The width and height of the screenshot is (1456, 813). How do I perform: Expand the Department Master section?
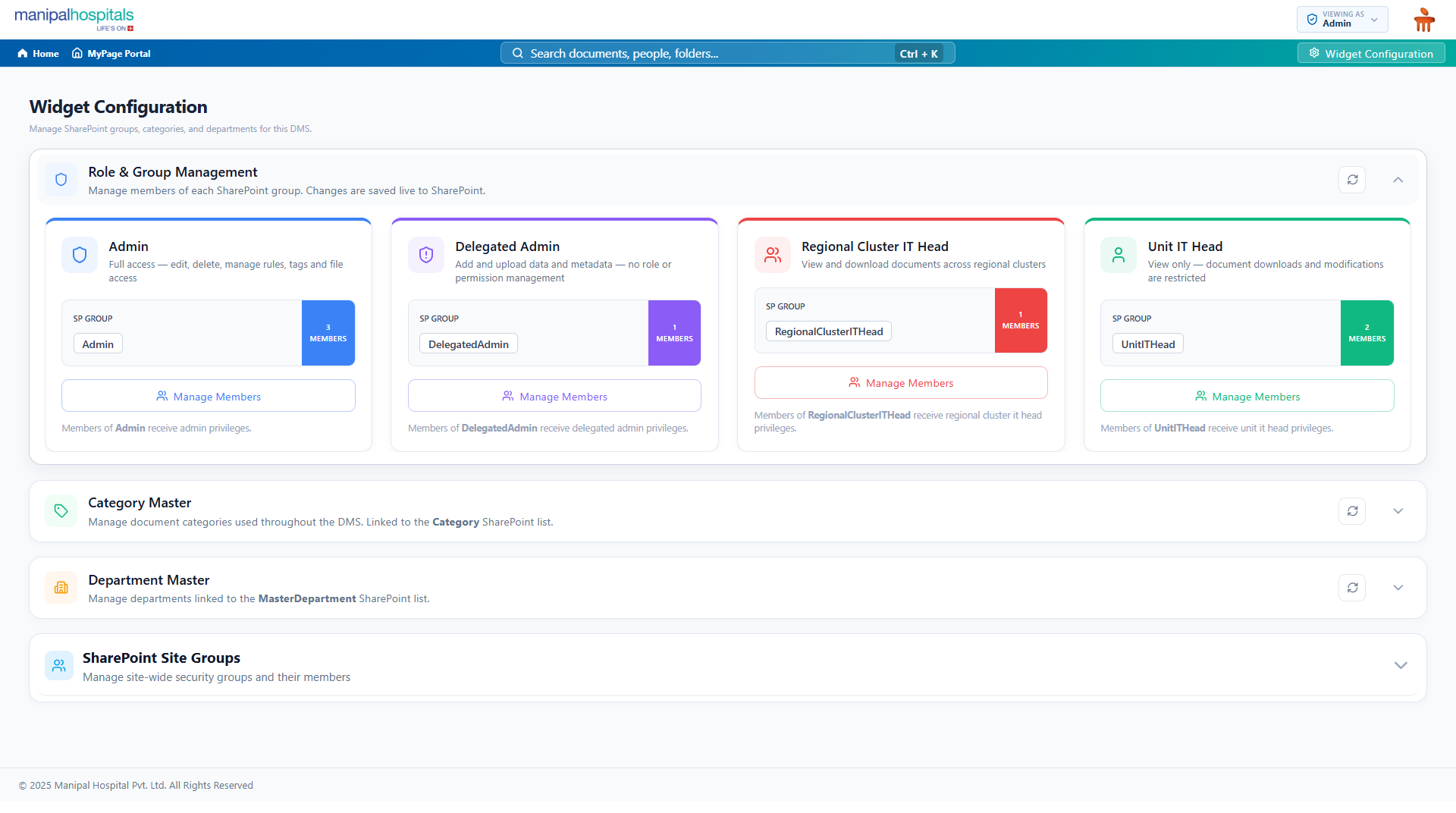1398,588
